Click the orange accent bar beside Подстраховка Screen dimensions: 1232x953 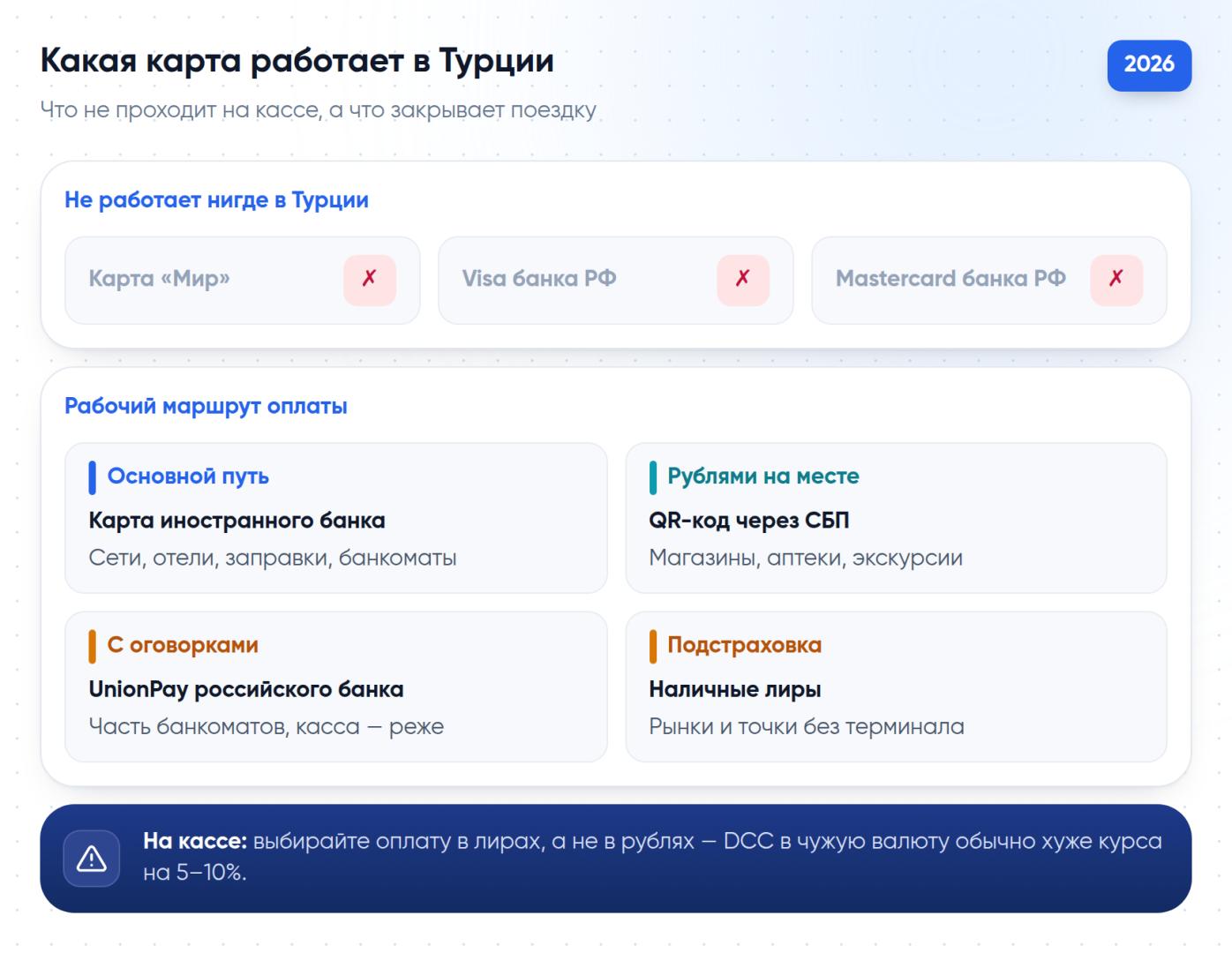pyautogui.click(x=652, y=646)
